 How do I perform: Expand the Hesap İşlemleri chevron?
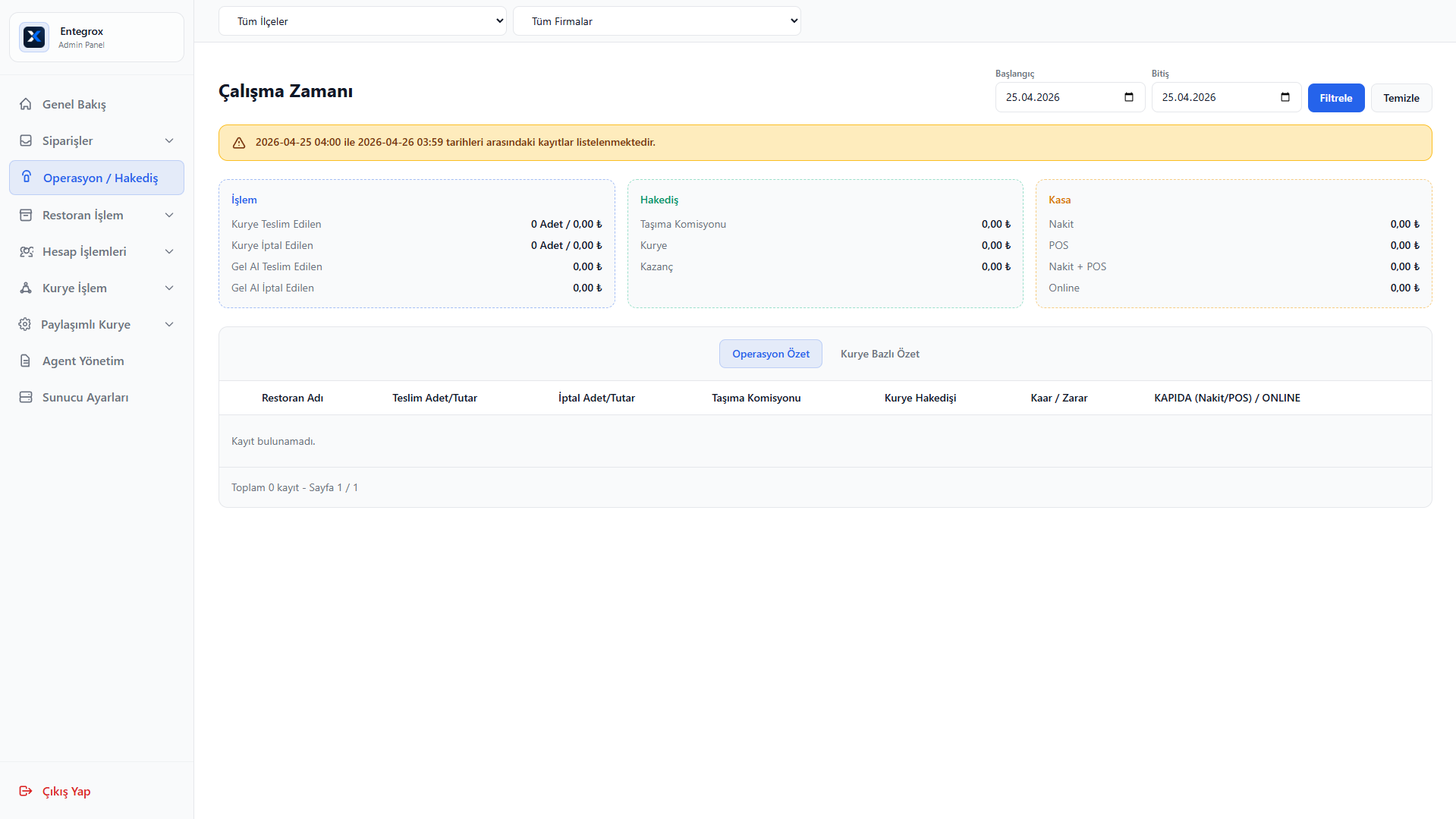click(169, 251)
